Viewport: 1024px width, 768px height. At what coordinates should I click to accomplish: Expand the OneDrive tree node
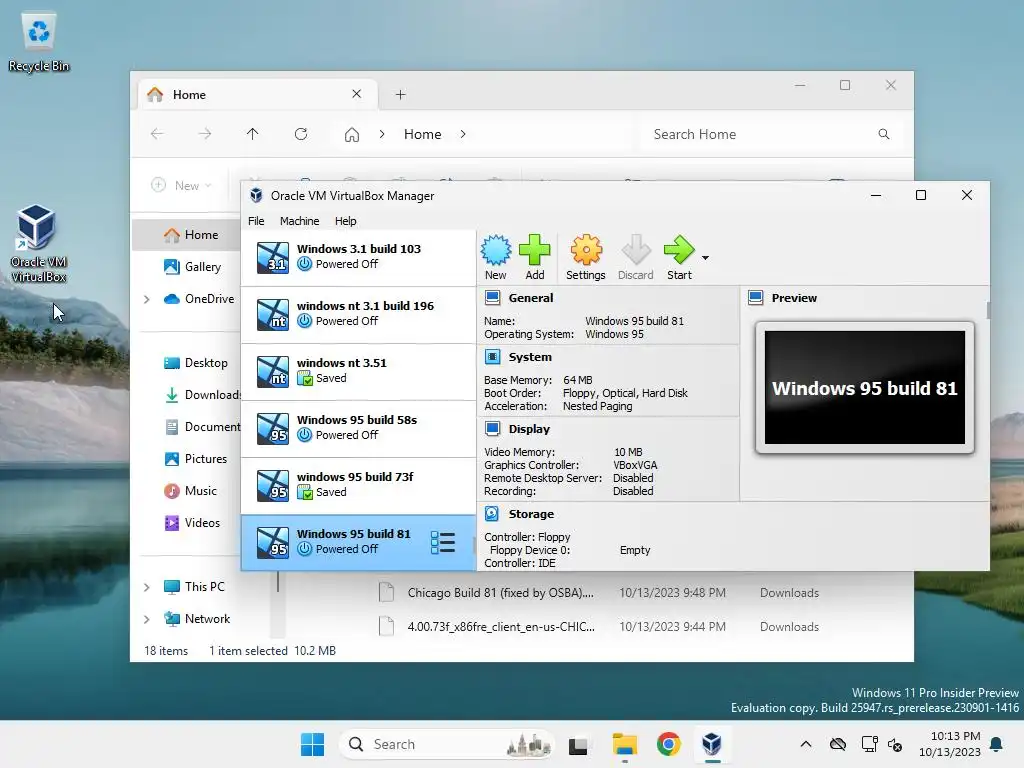coord(147,299)
